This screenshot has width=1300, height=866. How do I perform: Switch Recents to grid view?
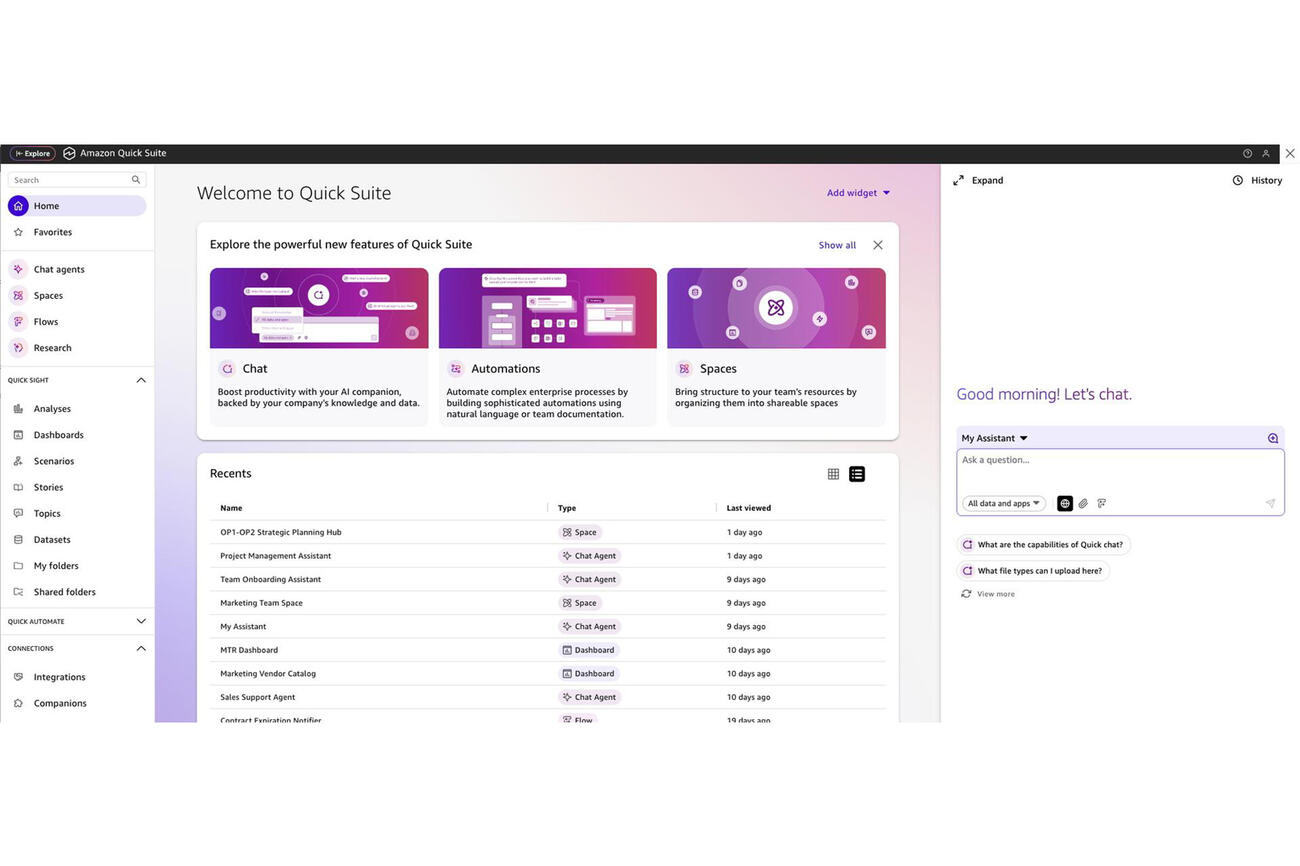pyautogui.click(x=833, y=474)
